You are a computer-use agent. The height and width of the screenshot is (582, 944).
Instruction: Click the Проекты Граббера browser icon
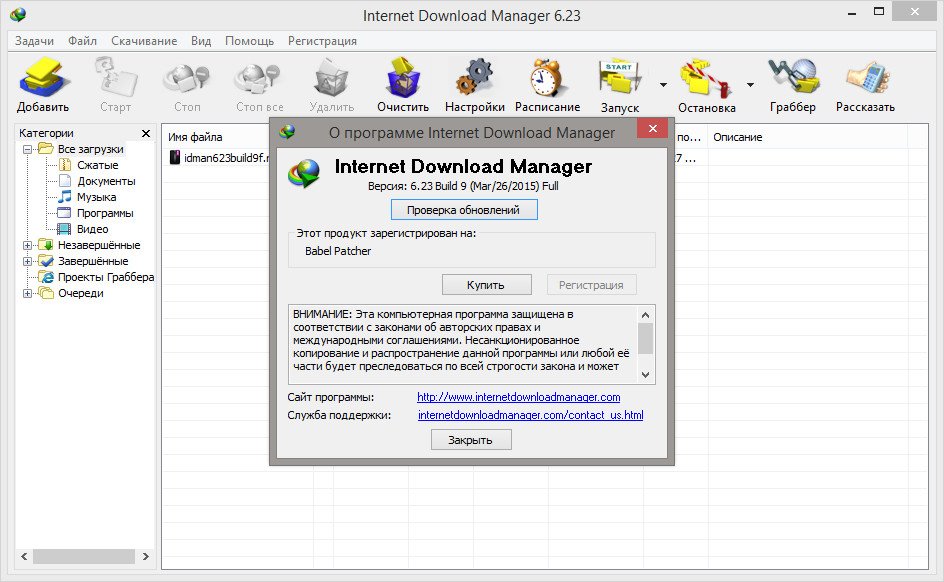click(x=46, y=277)
